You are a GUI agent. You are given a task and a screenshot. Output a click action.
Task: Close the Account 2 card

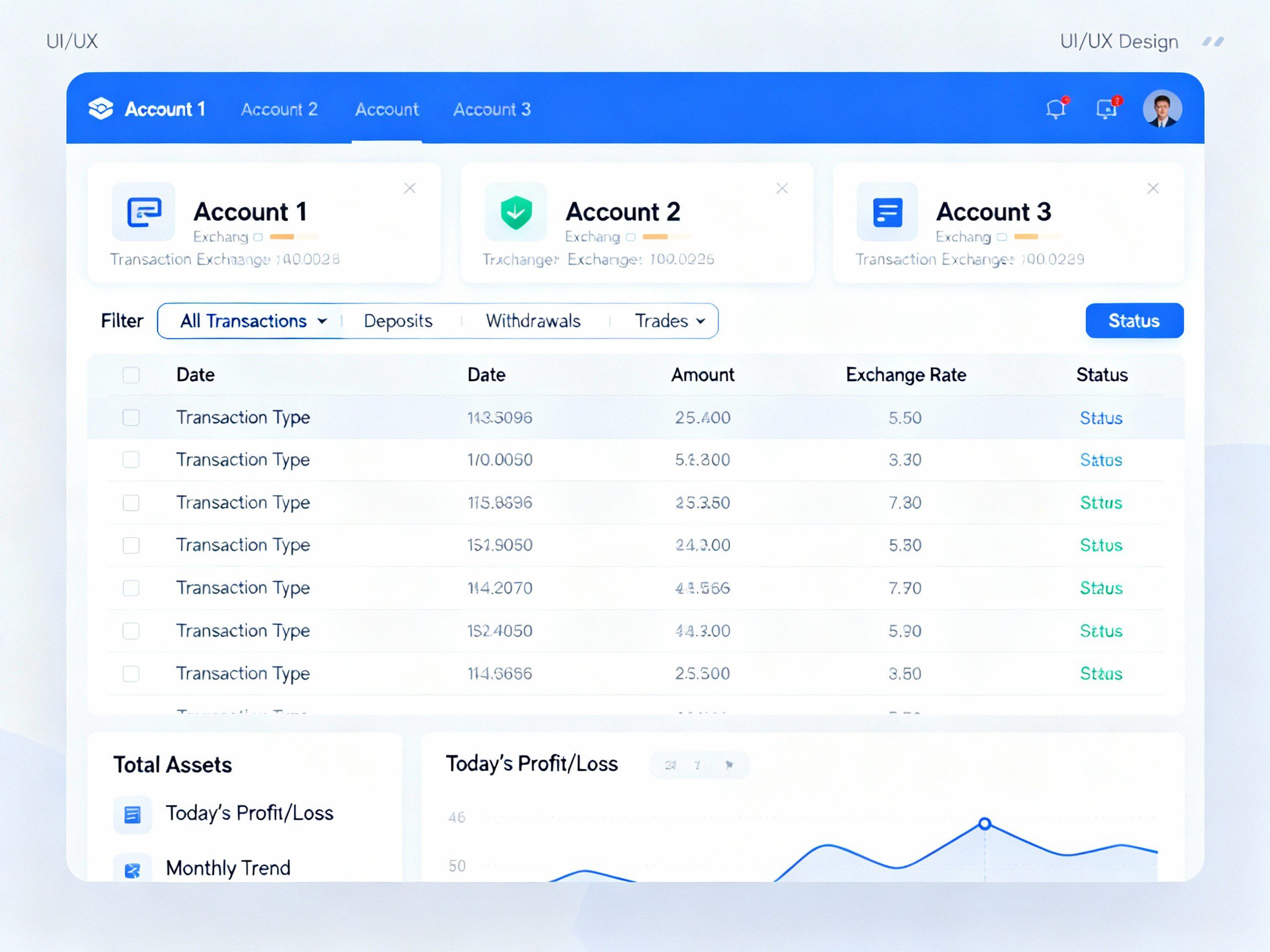pos(782,188)
